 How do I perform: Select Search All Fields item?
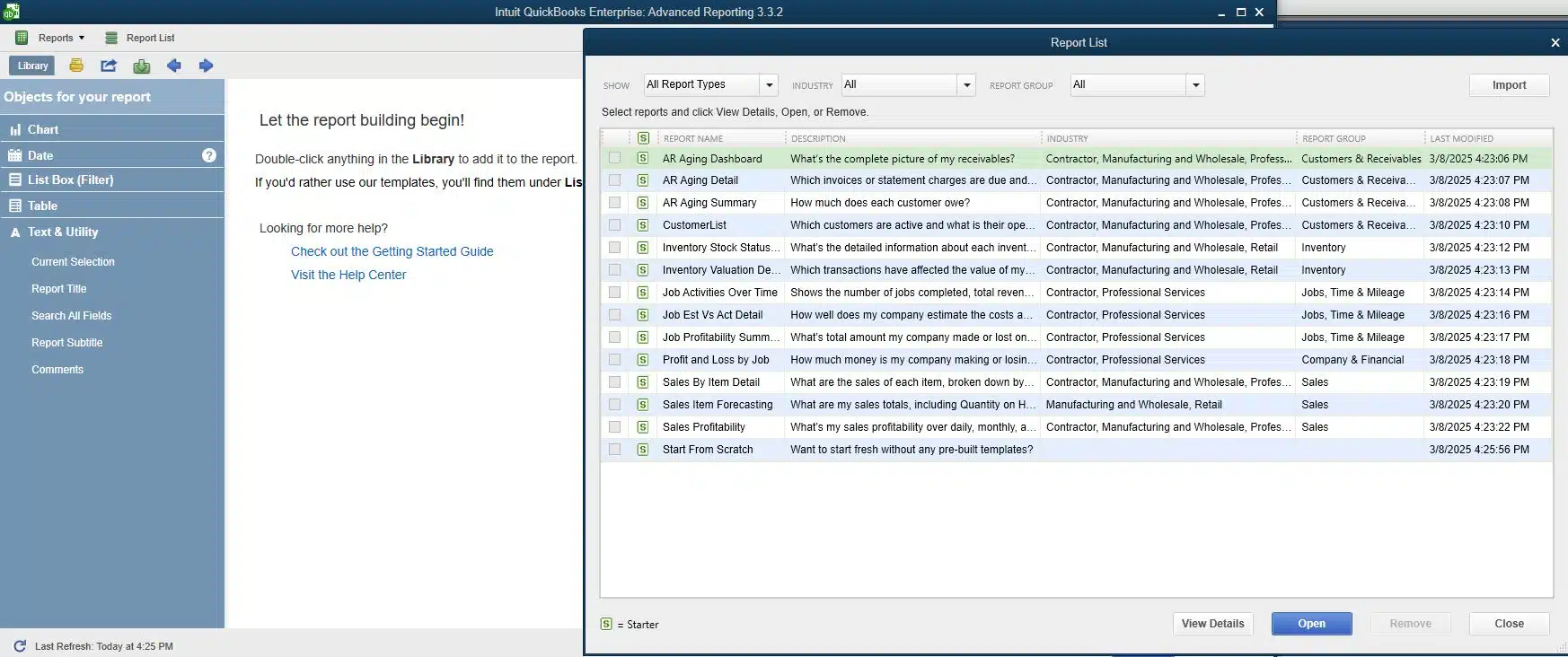[72, 316]
